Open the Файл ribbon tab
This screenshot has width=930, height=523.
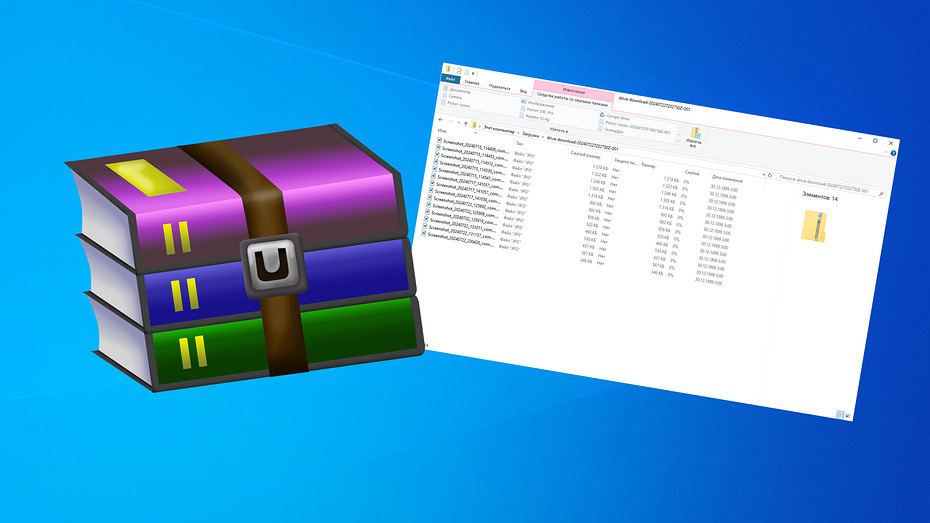click(450, 79)
